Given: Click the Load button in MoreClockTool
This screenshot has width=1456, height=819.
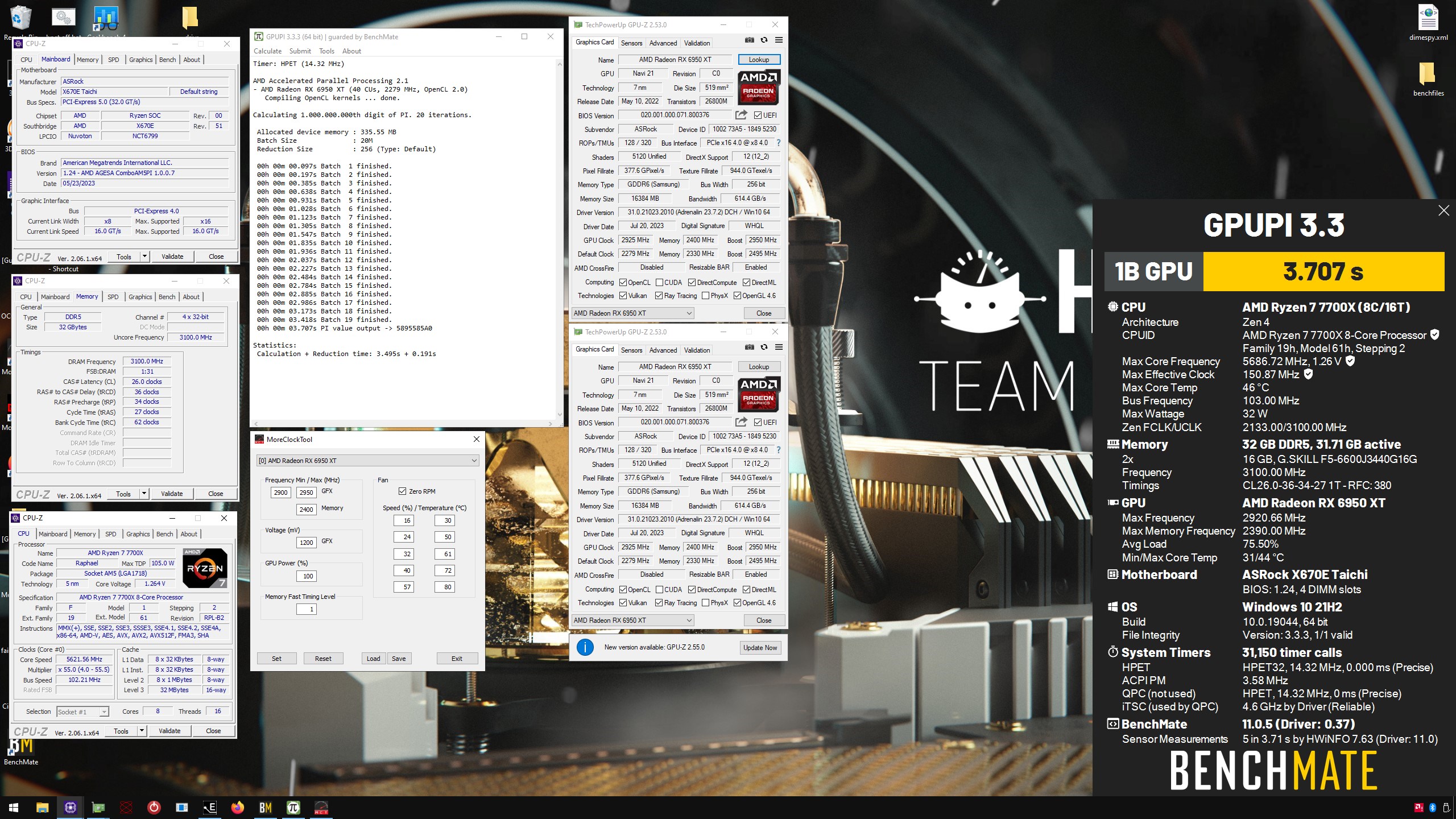Looking at the screenshot, I should (x=373, y=659).
